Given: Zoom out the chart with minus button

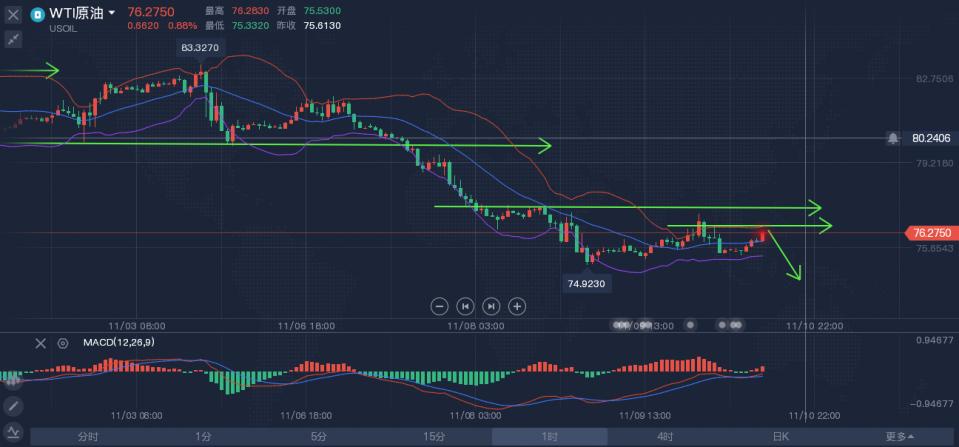Looking at the screenshot, I should [438, 306].
